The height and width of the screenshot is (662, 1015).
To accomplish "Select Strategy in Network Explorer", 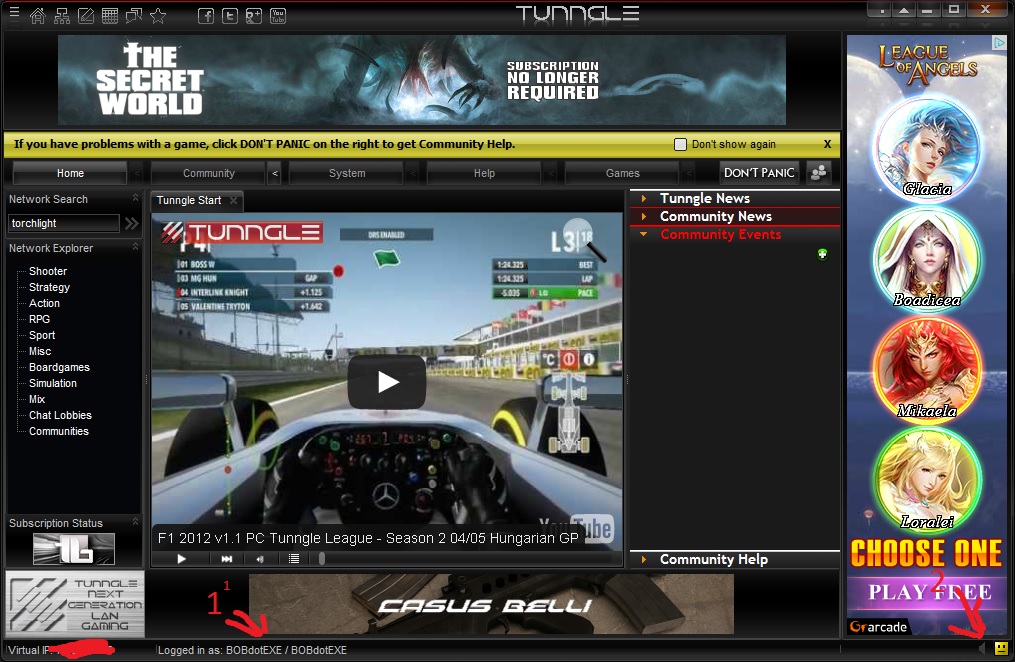I will 49,287.
